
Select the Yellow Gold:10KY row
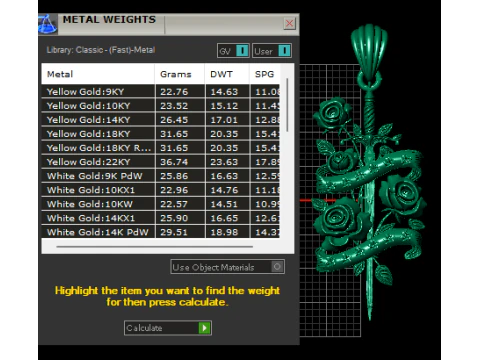tap(161, 106)
